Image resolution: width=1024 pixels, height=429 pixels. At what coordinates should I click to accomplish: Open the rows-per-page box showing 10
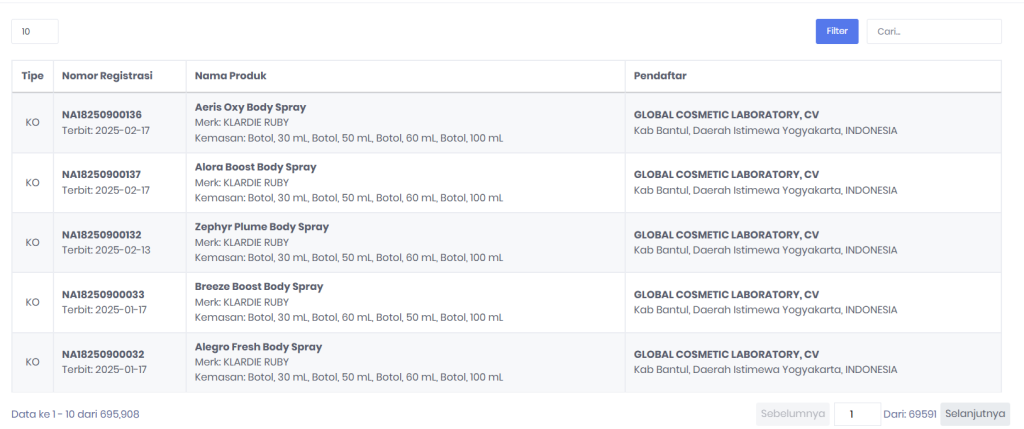point(35,31)
